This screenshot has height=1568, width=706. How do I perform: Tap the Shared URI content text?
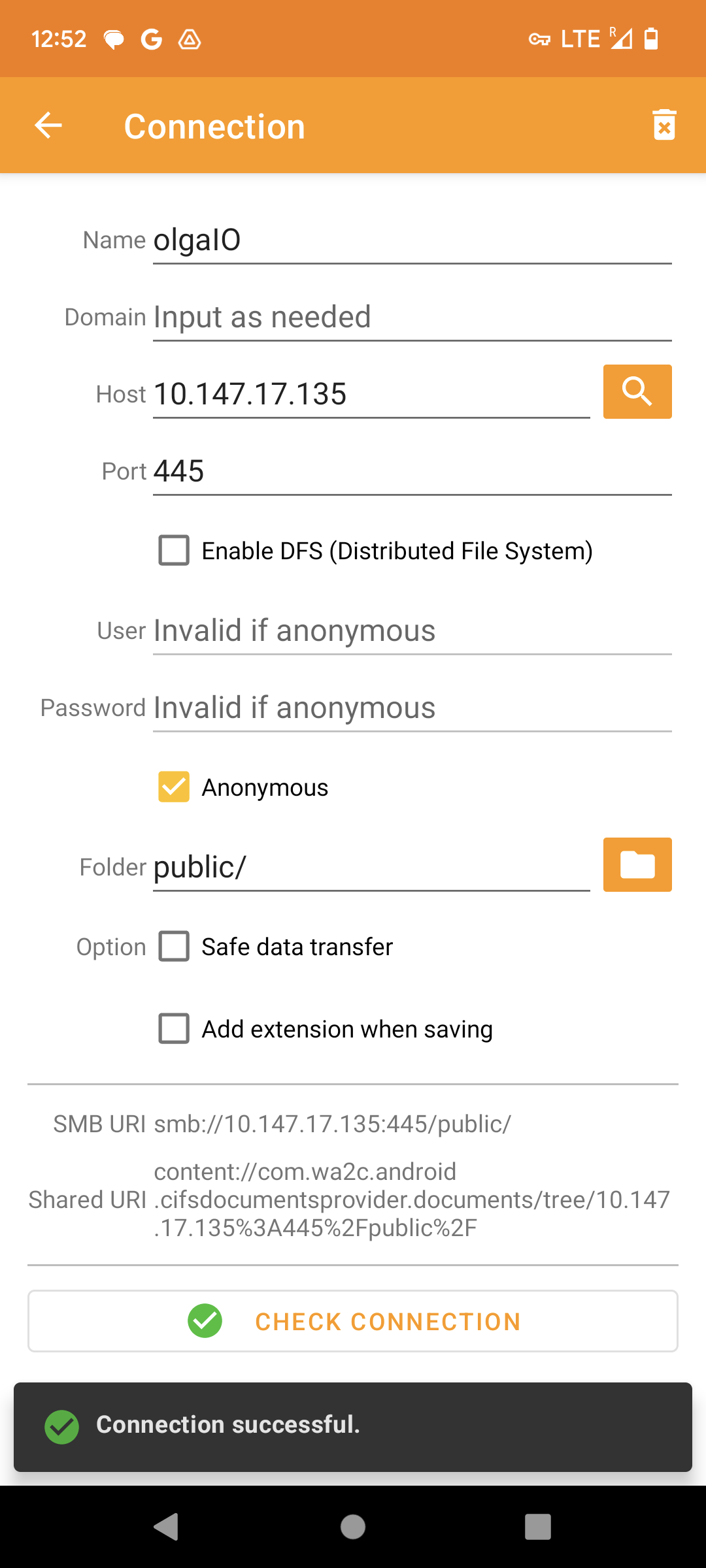click(x=412, y=1200)
